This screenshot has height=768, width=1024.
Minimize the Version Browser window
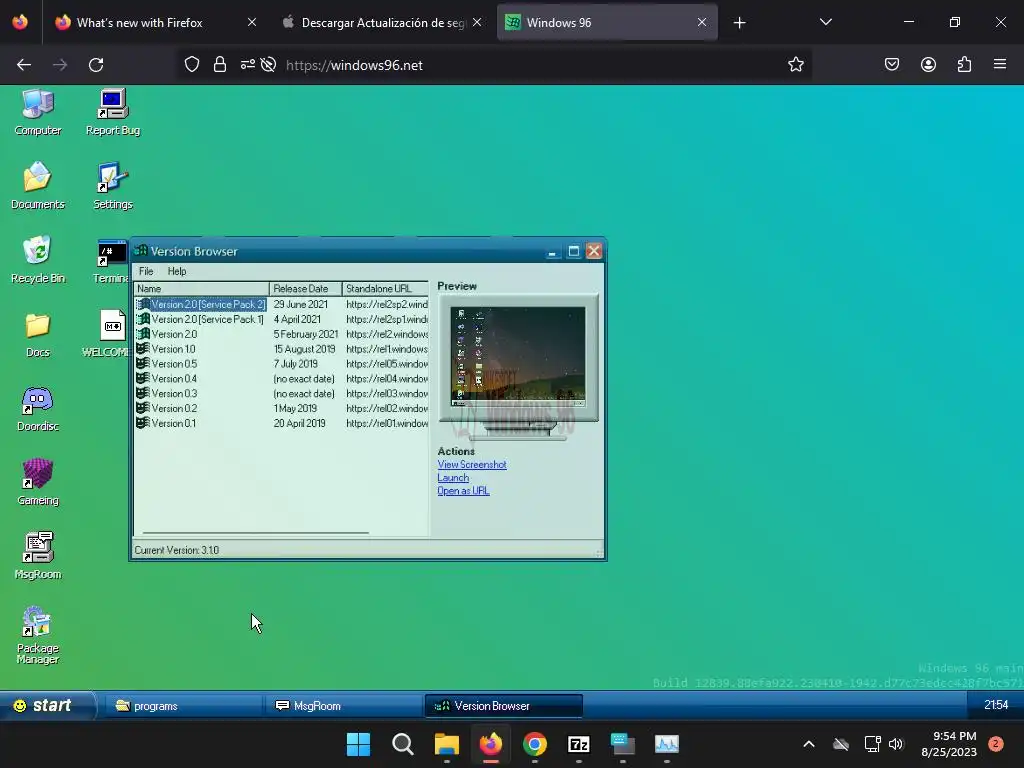(553, 251)
